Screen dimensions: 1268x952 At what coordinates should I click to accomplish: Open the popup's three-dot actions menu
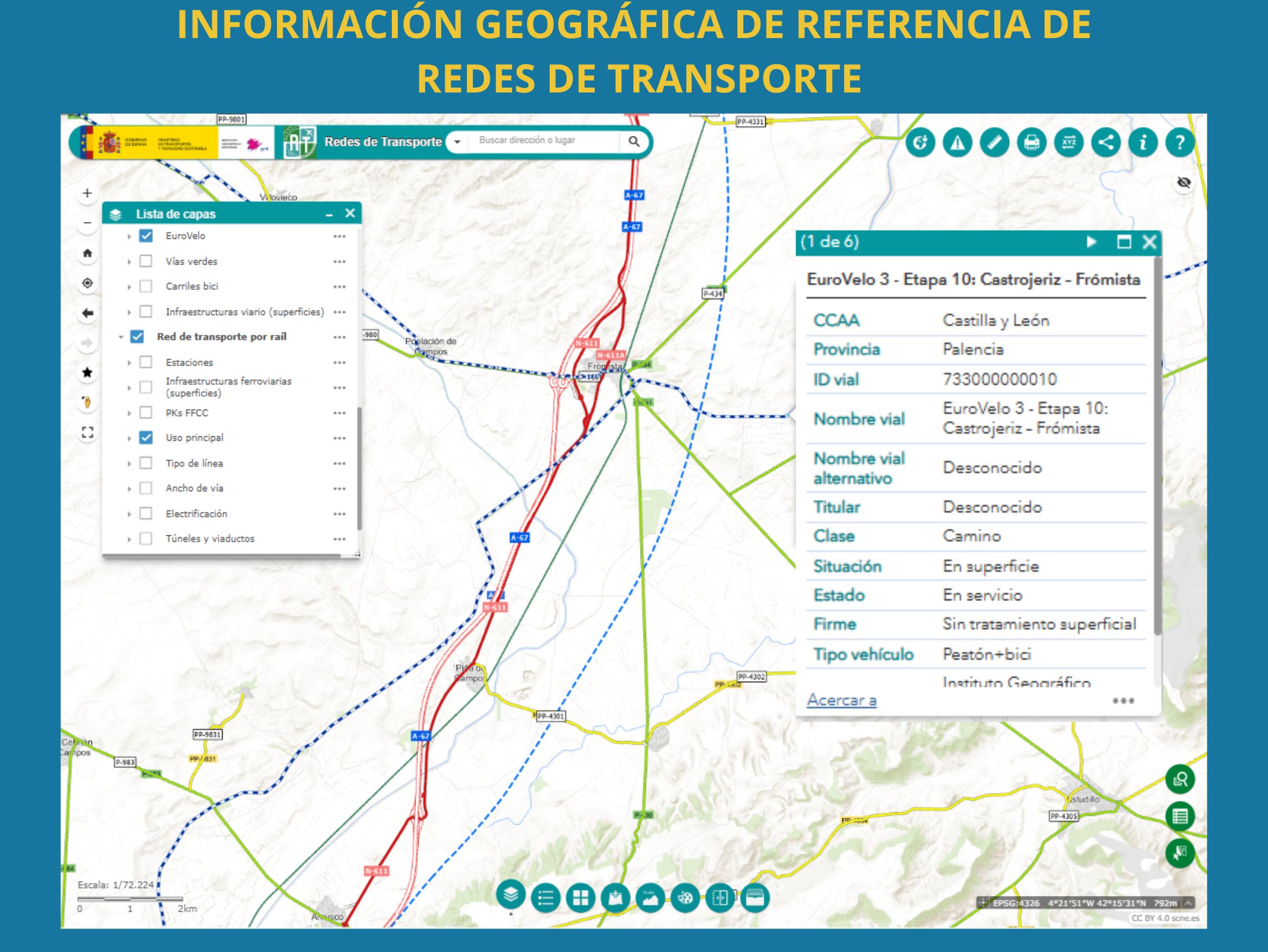pyautogui.click(x=1123, y=700)
